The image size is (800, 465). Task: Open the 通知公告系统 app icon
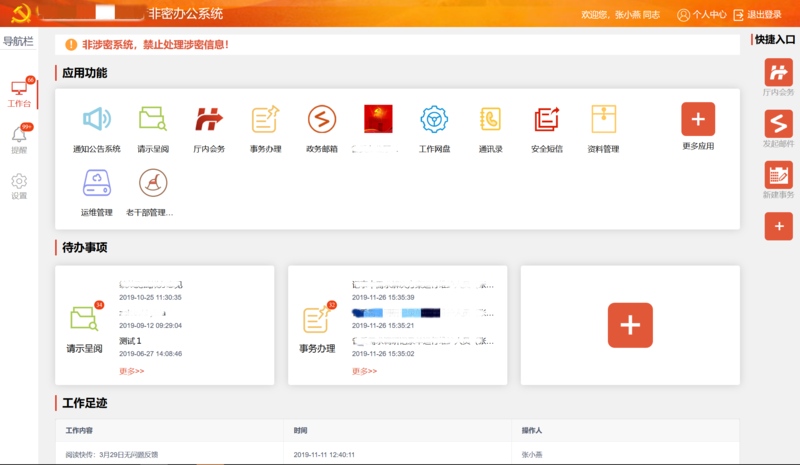pos(96,120)
